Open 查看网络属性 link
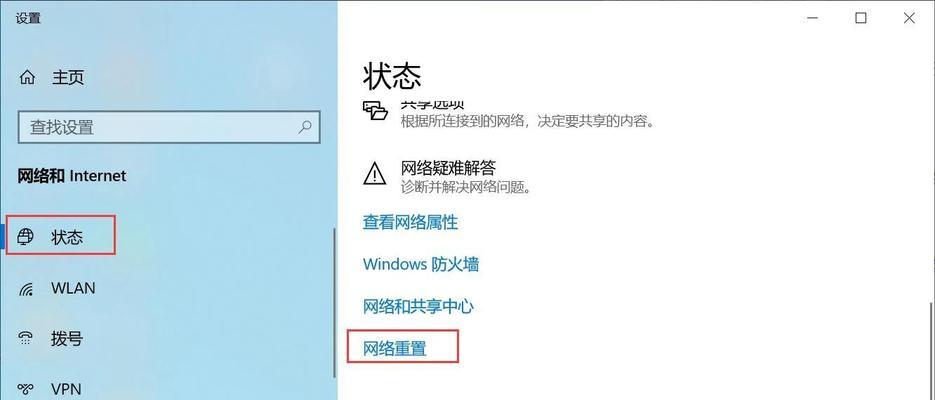 tap(410, 222)
